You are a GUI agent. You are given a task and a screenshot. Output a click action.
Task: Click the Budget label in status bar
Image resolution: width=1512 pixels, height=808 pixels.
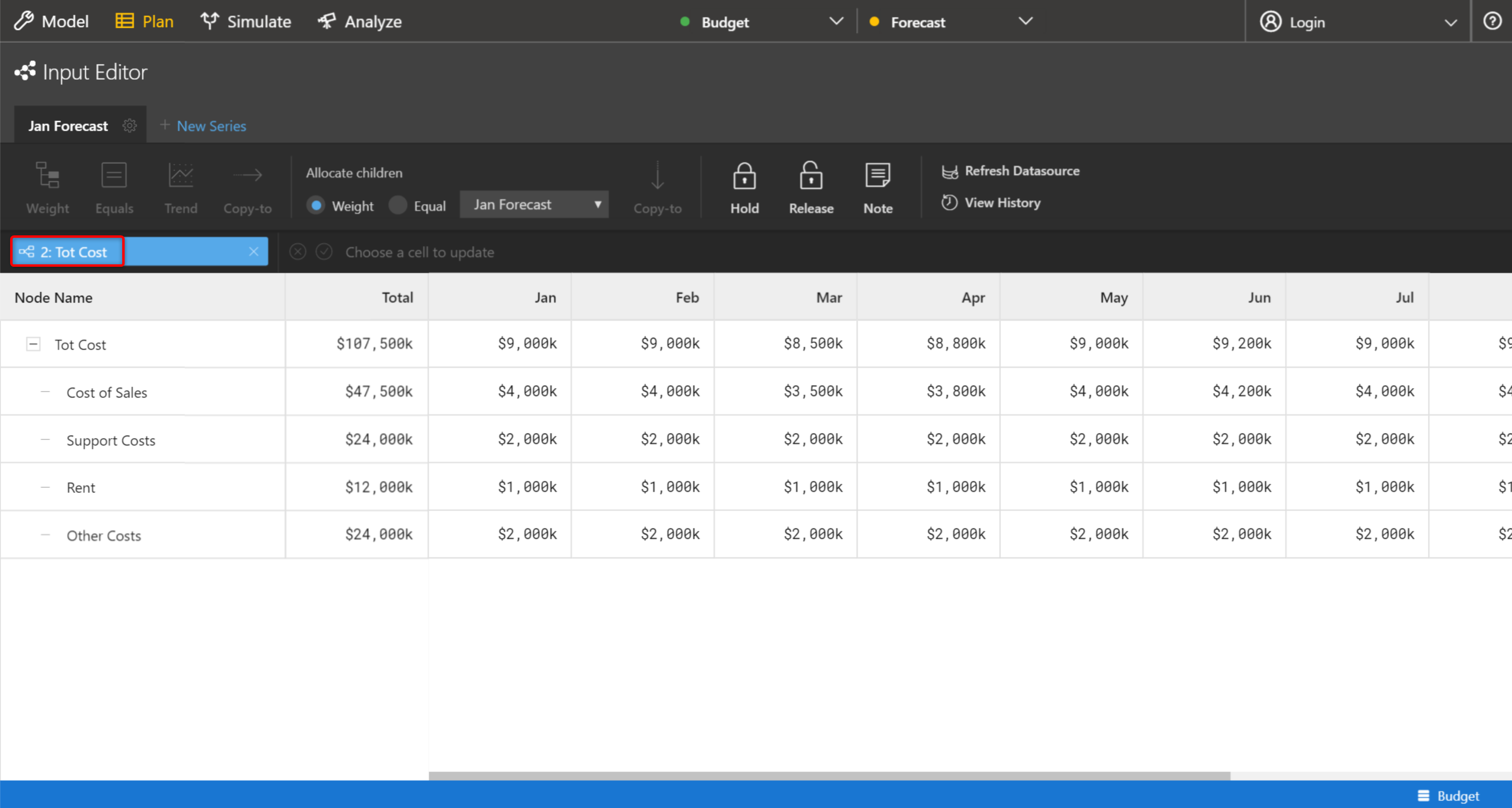pos(1458,795)
